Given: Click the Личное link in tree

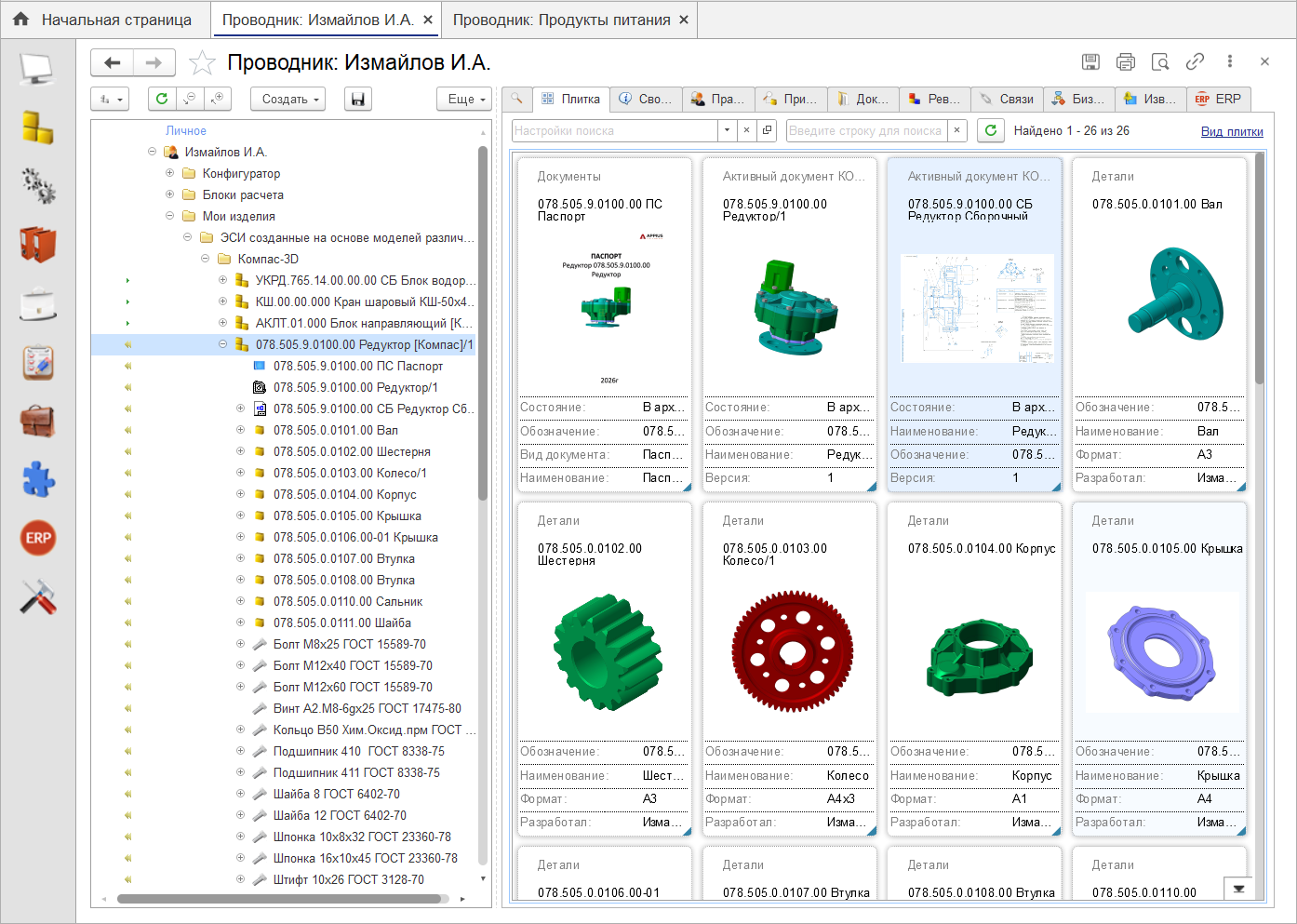Looking at the screenshot, I should coord(186,130).
